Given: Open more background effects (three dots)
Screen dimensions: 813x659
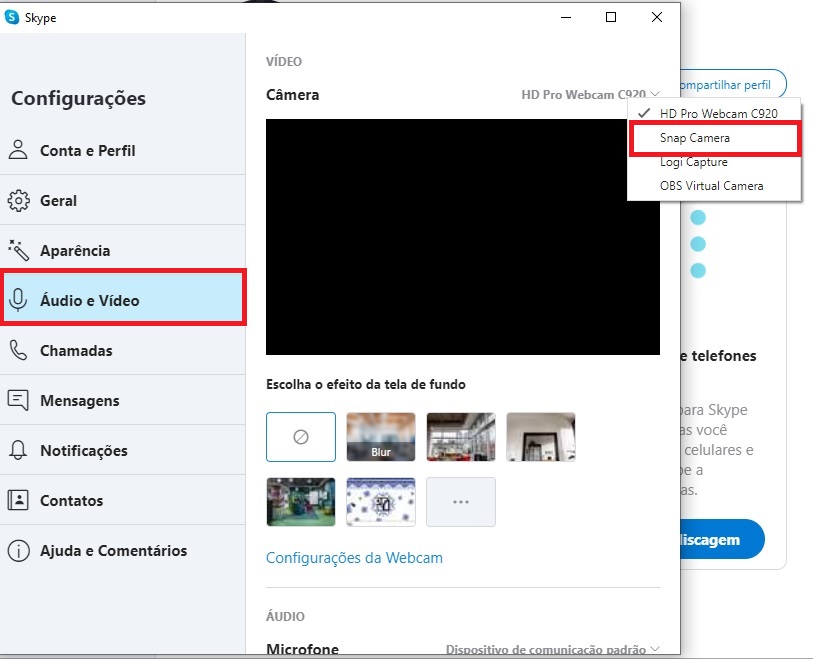Looking at the screenshot, I should pos(460,502).
